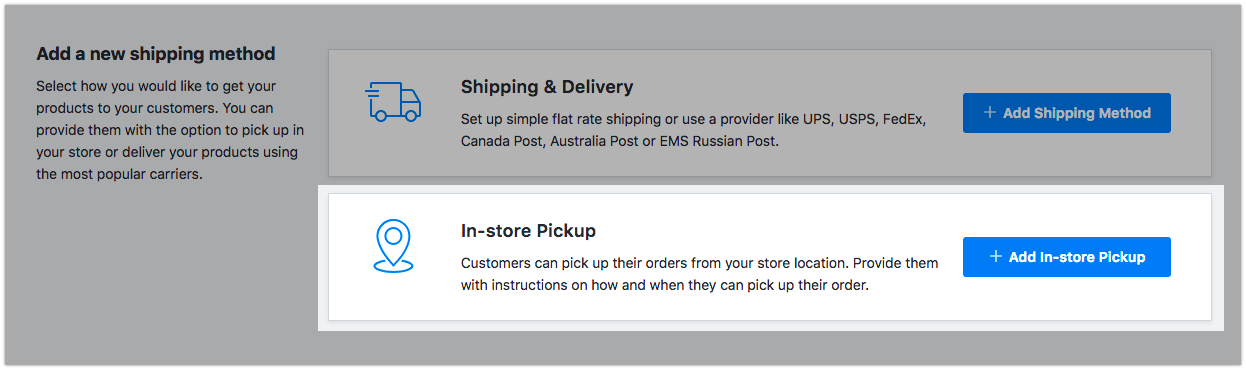Click the plus icon on Add In-store Pickup
This screenshot has width=1246, height=370.
pos(996,257)
